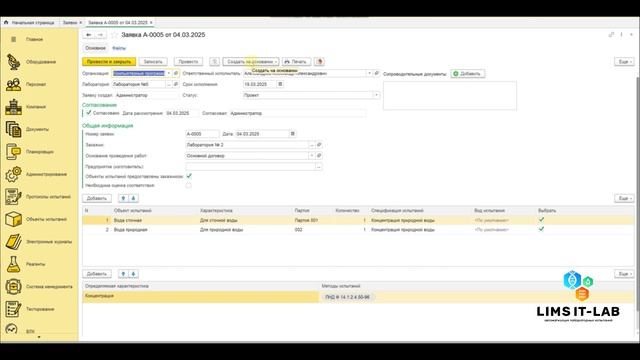Click the red icon button right of Печать
This screenshot has width=640, height=360.
319,62
